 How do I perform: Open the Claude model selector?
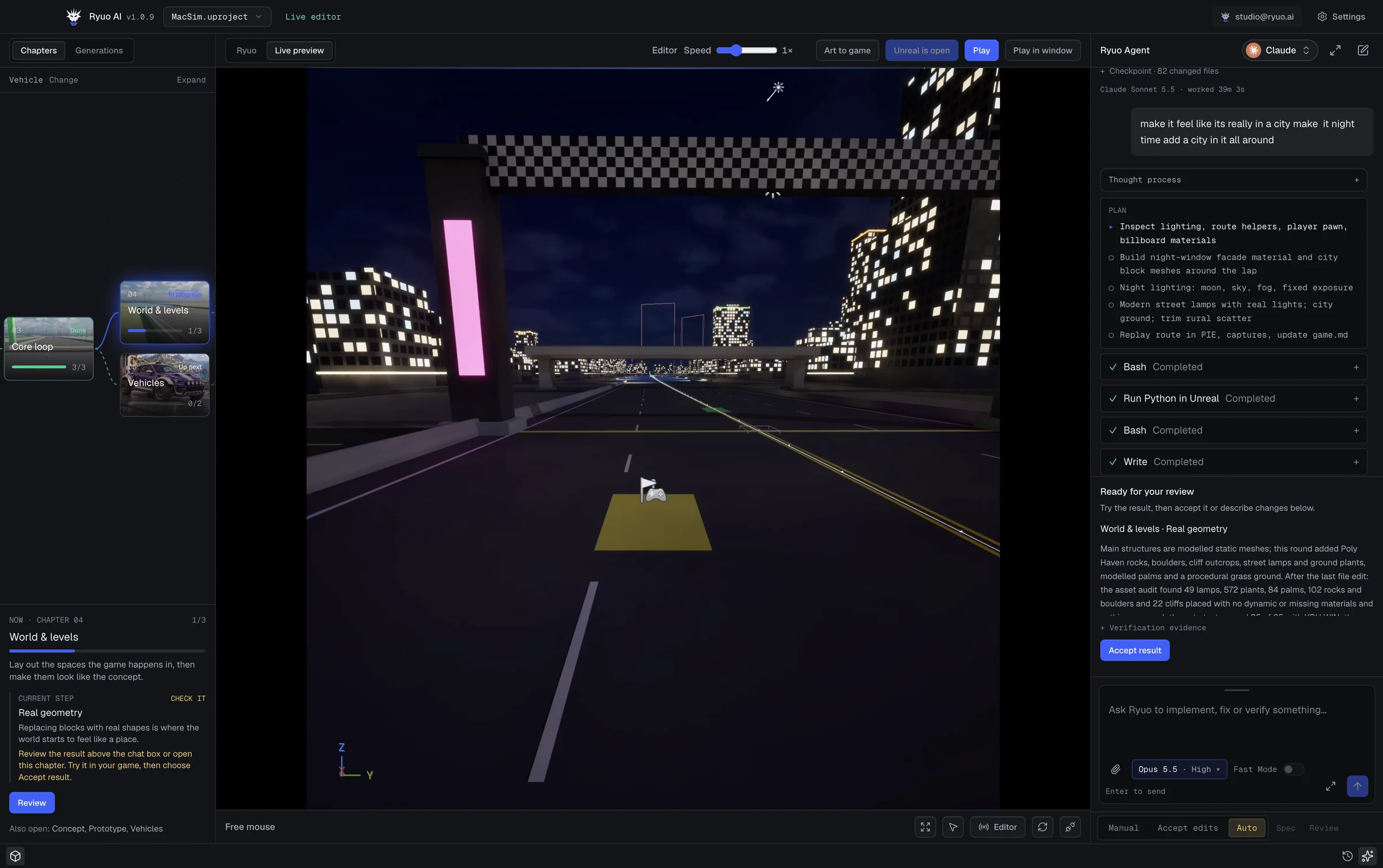tap(1280, 51)
